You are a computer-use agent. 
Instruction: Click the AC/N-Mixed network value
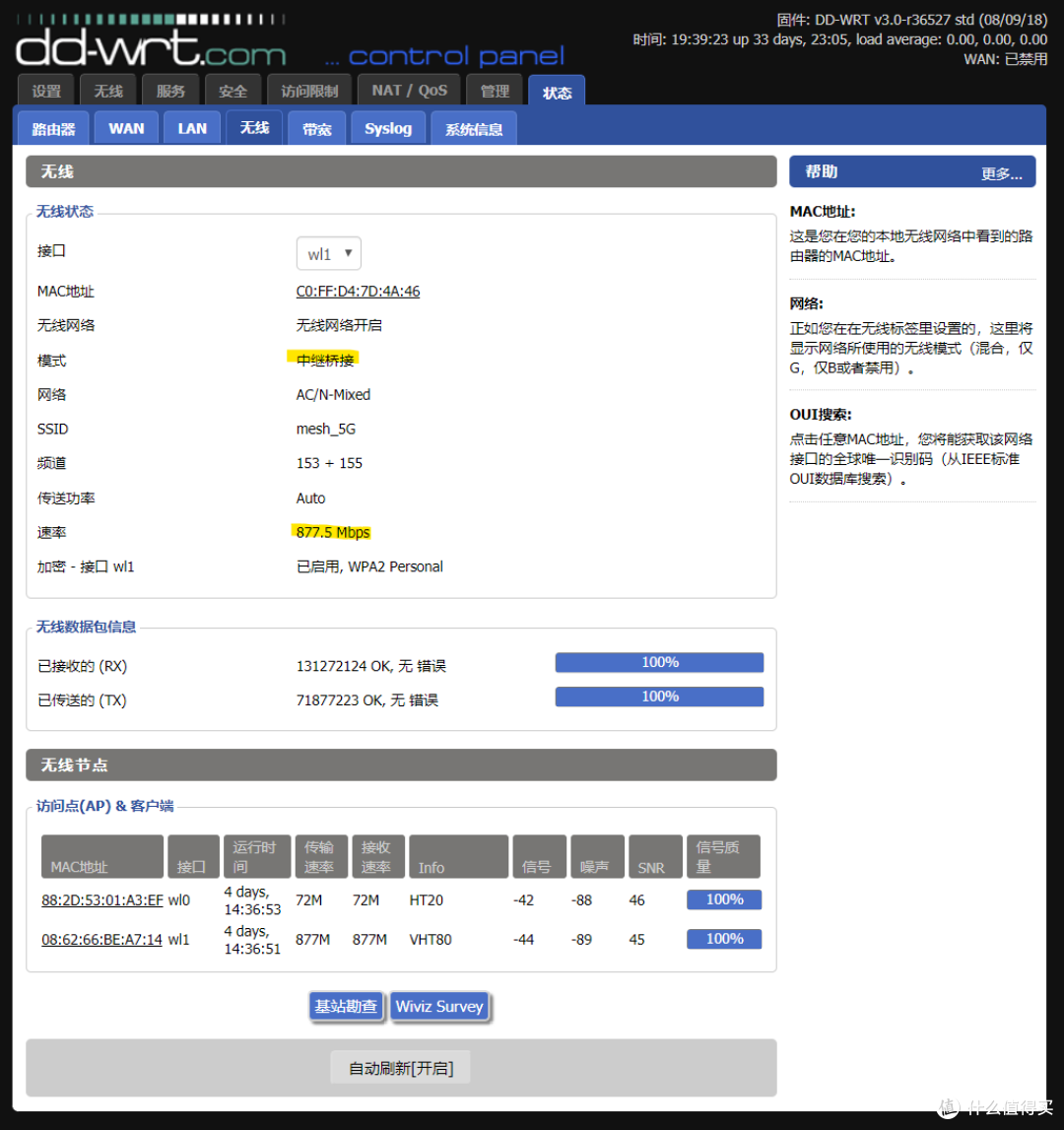(333, 394)
